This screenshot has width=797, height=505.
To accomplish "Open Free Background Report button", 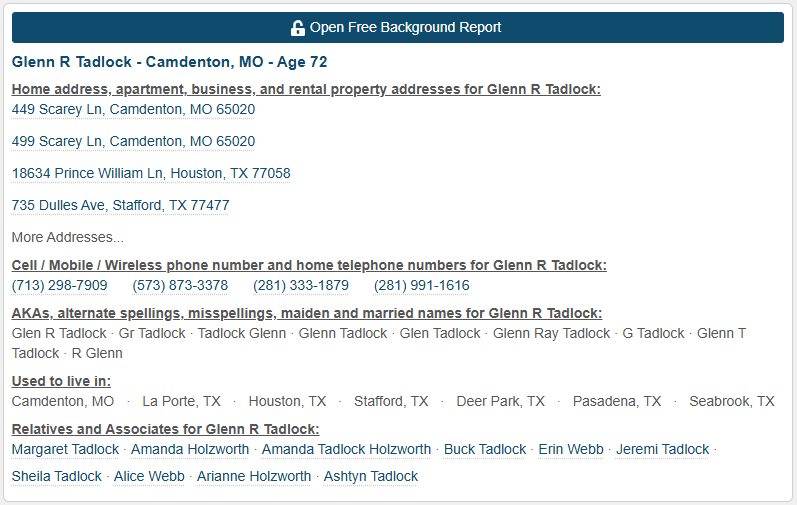I will coord(398,27).
